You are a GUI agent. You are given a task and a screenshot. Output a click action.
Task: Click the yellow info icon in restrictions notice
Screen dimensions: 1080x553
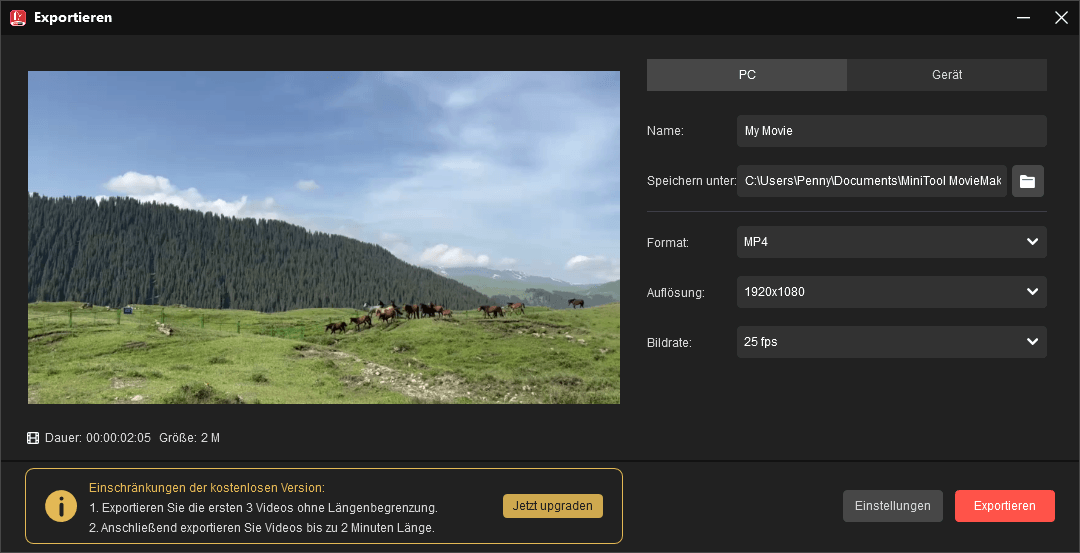[61, 506]
